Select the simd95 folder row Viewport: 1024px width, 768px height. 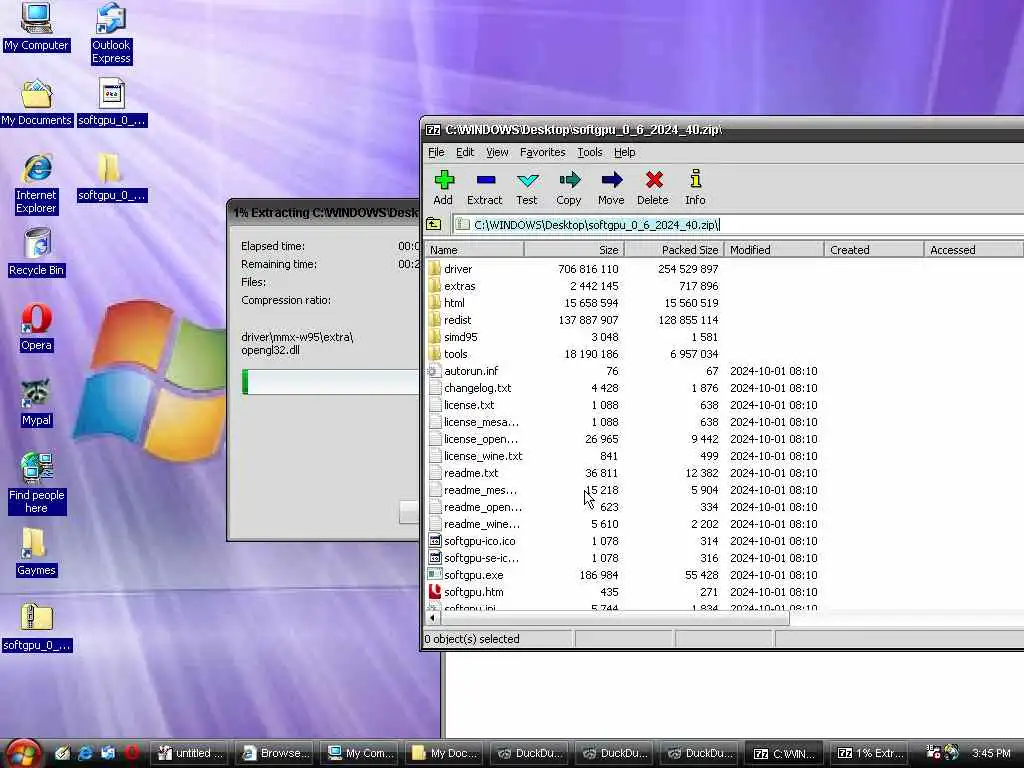coord(460,337)
